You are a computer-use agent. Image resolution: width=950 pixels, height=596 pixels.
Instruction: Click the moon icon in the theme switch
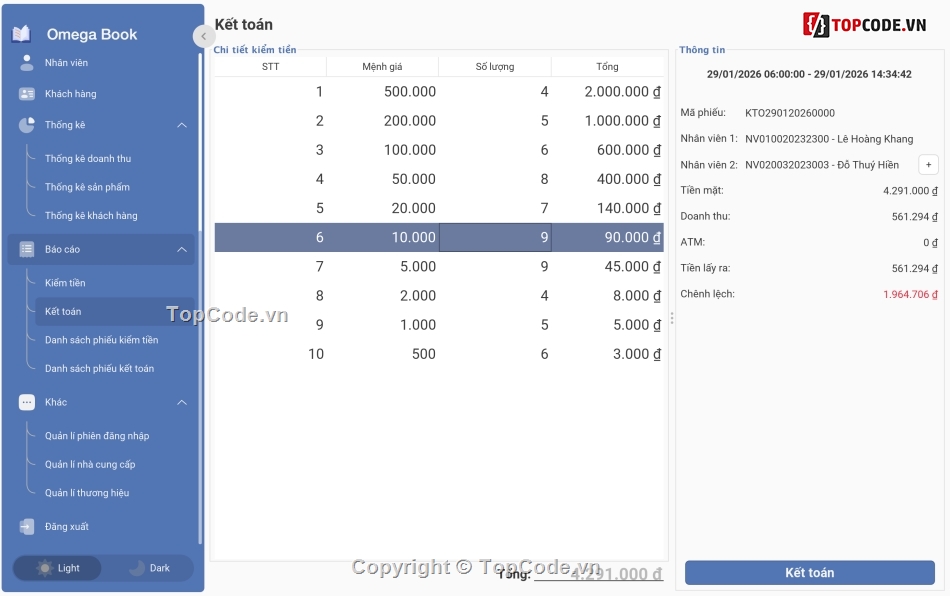click(137, 568)
